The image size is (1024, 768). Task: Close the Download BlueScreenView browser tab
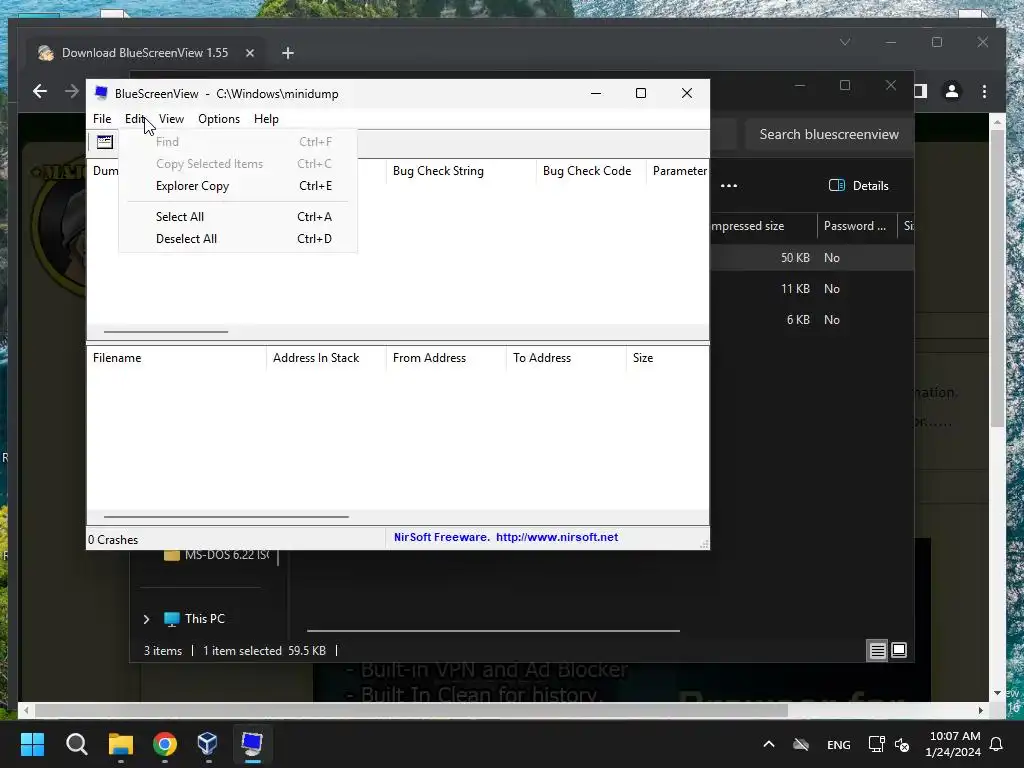pos(249,53)
